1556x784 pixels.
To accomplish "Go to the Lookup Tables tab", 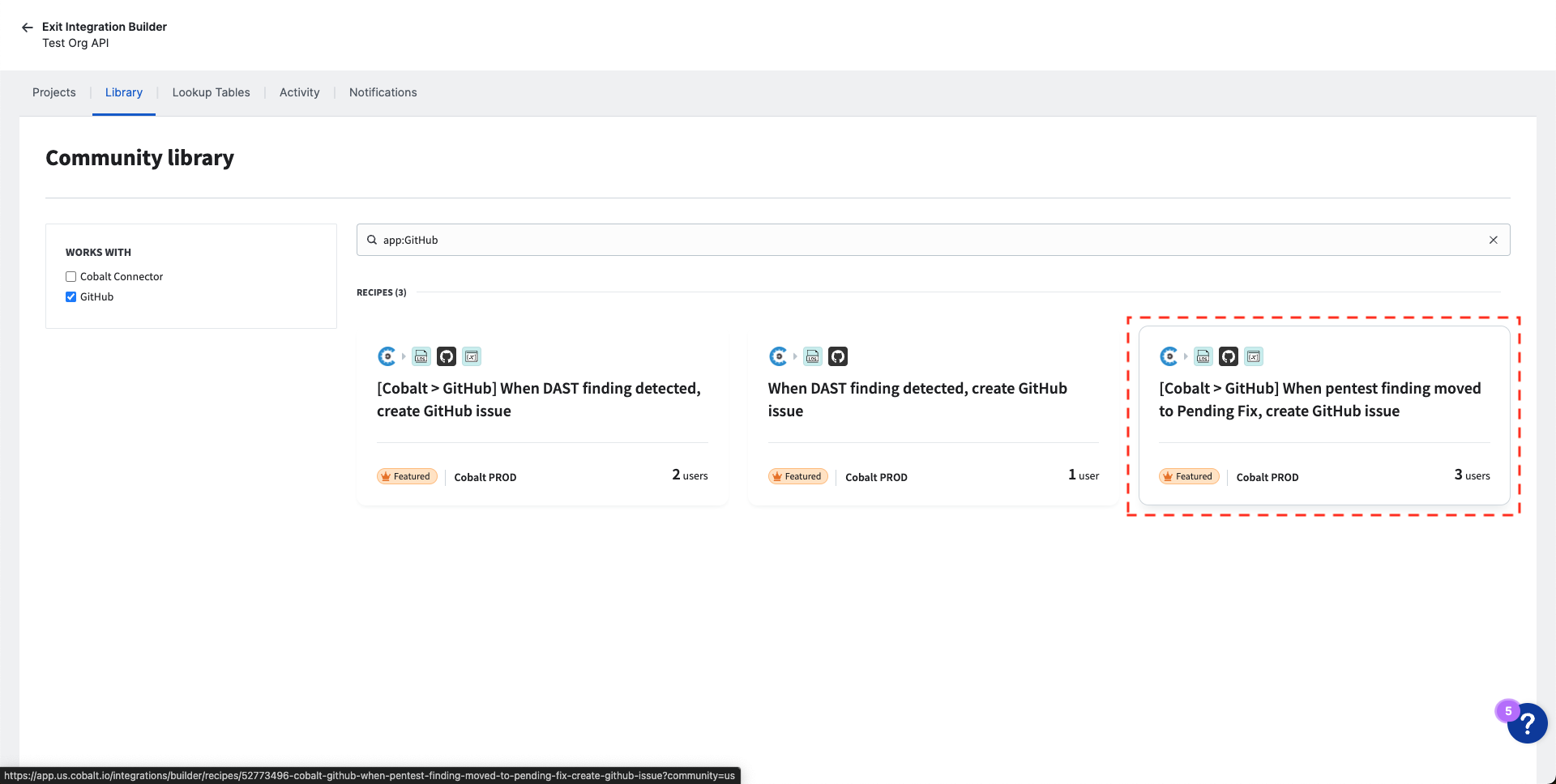I will pos(211,92).
